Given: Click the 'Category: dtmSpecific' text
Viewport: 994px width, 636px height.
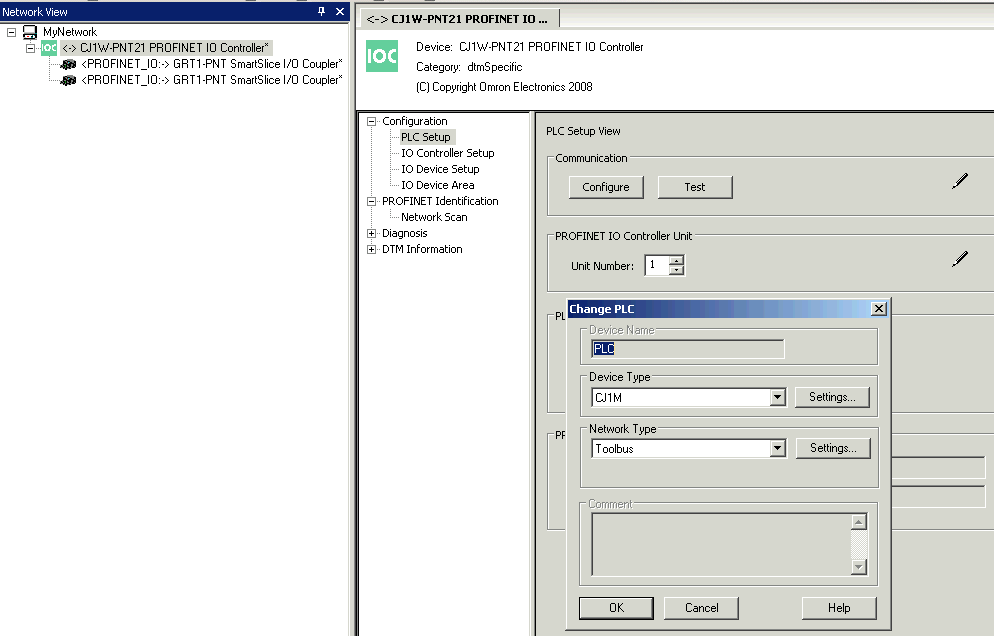Looking at the screenshot, I should point(469,67).
